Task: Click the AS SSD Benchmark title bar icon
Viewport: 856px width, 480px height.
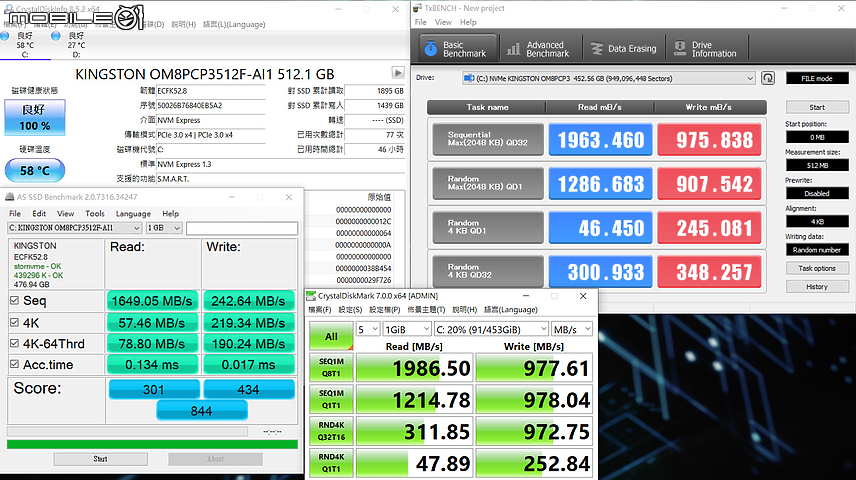Action: [x=9, y=197]
